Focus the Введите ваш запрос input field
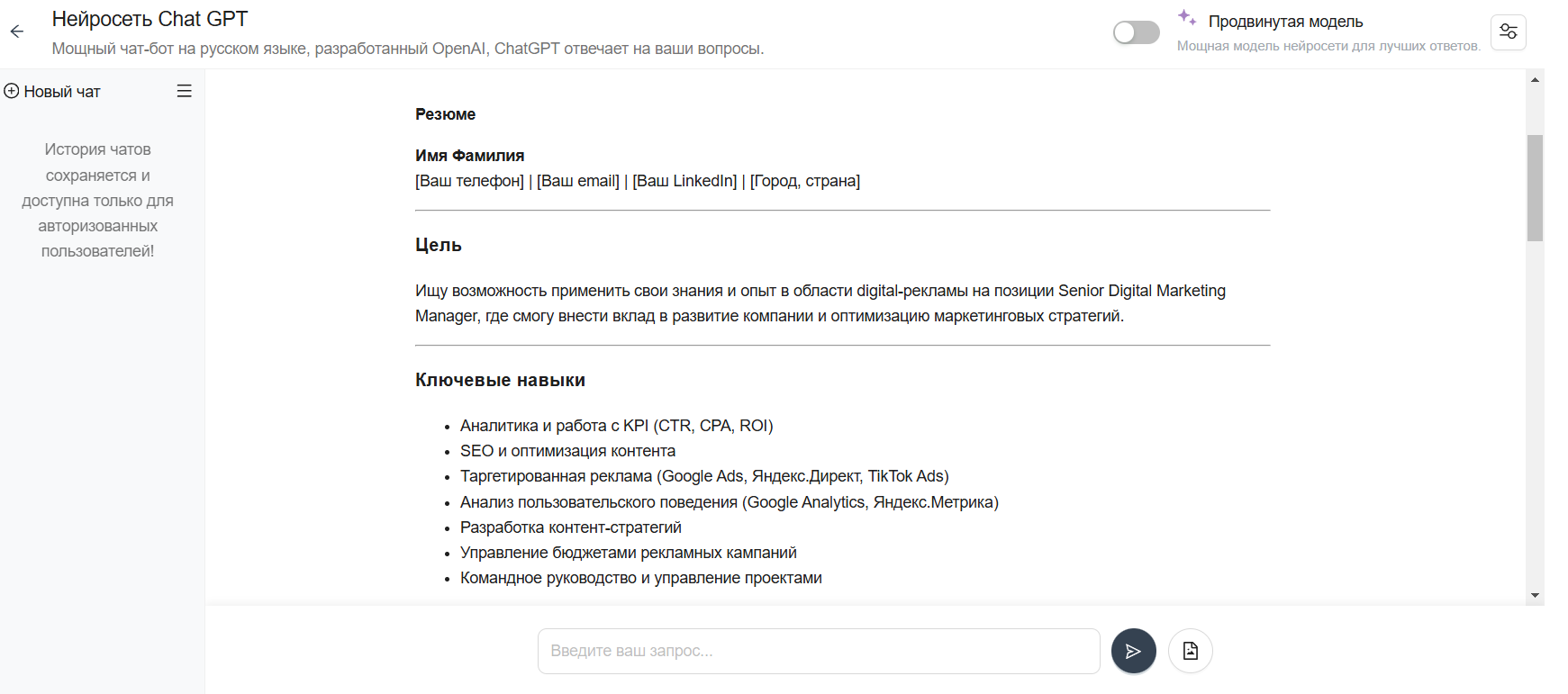 click(818, 651)
